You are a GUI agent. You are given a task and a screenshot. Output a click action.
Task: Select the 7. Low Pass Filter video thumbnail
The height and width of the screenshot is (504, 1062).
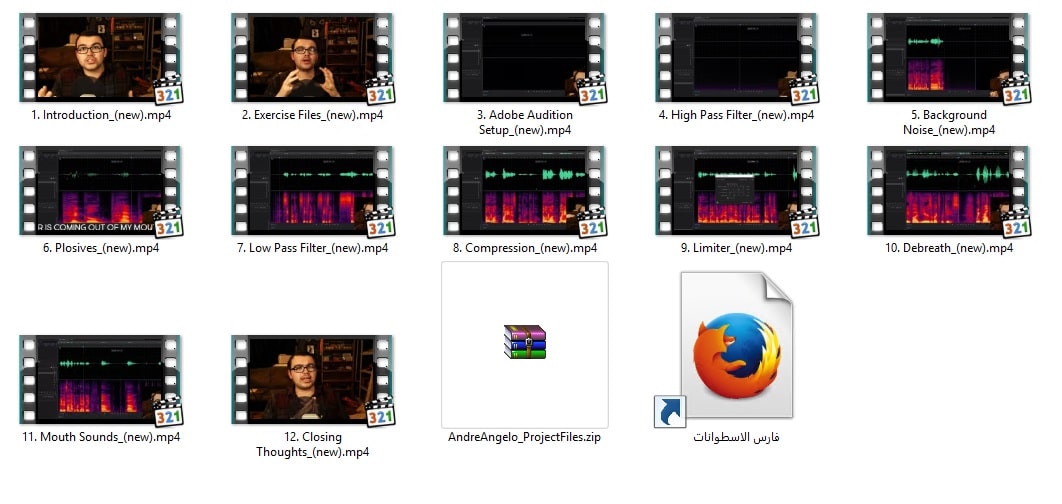point(312,190)
